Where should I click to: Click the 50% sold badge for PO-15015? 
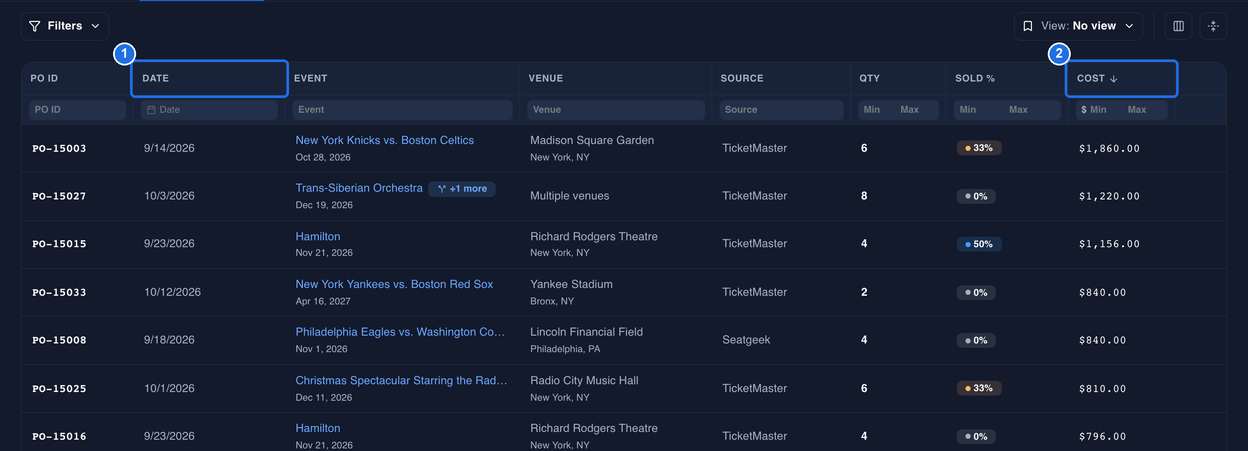(979, 244)
